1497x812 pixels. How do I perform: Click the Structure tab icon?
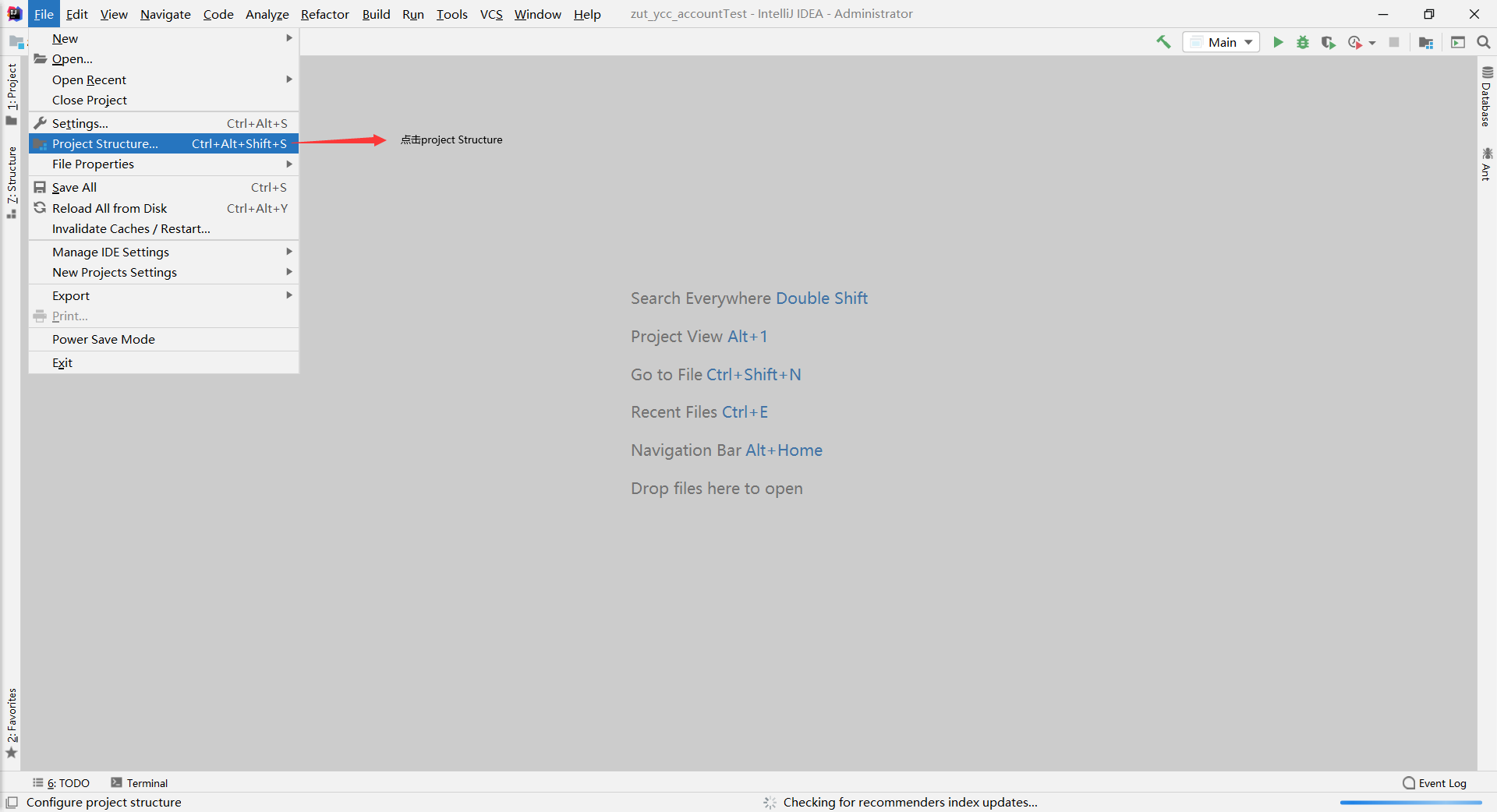pos(11,214)
